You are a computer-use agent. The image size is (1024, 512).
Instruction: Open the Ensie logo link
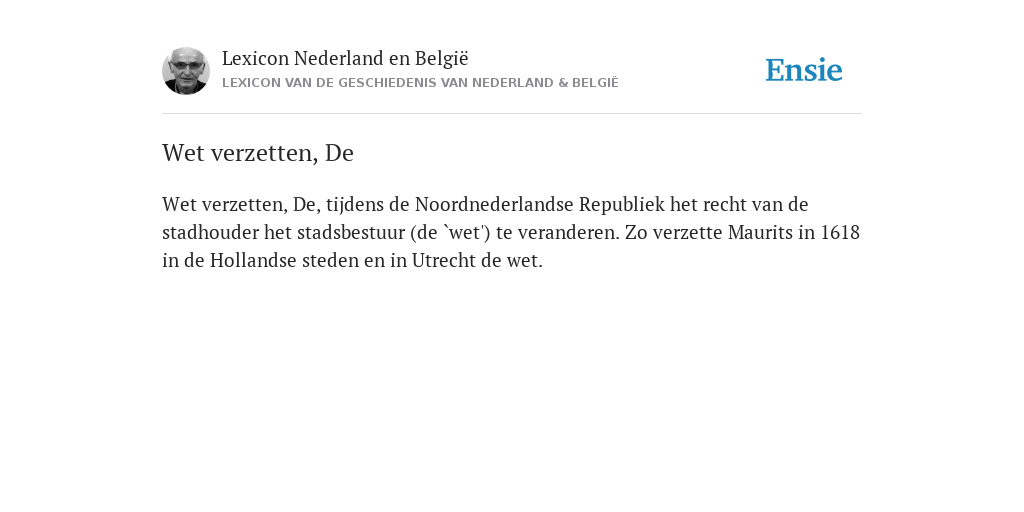804,70
